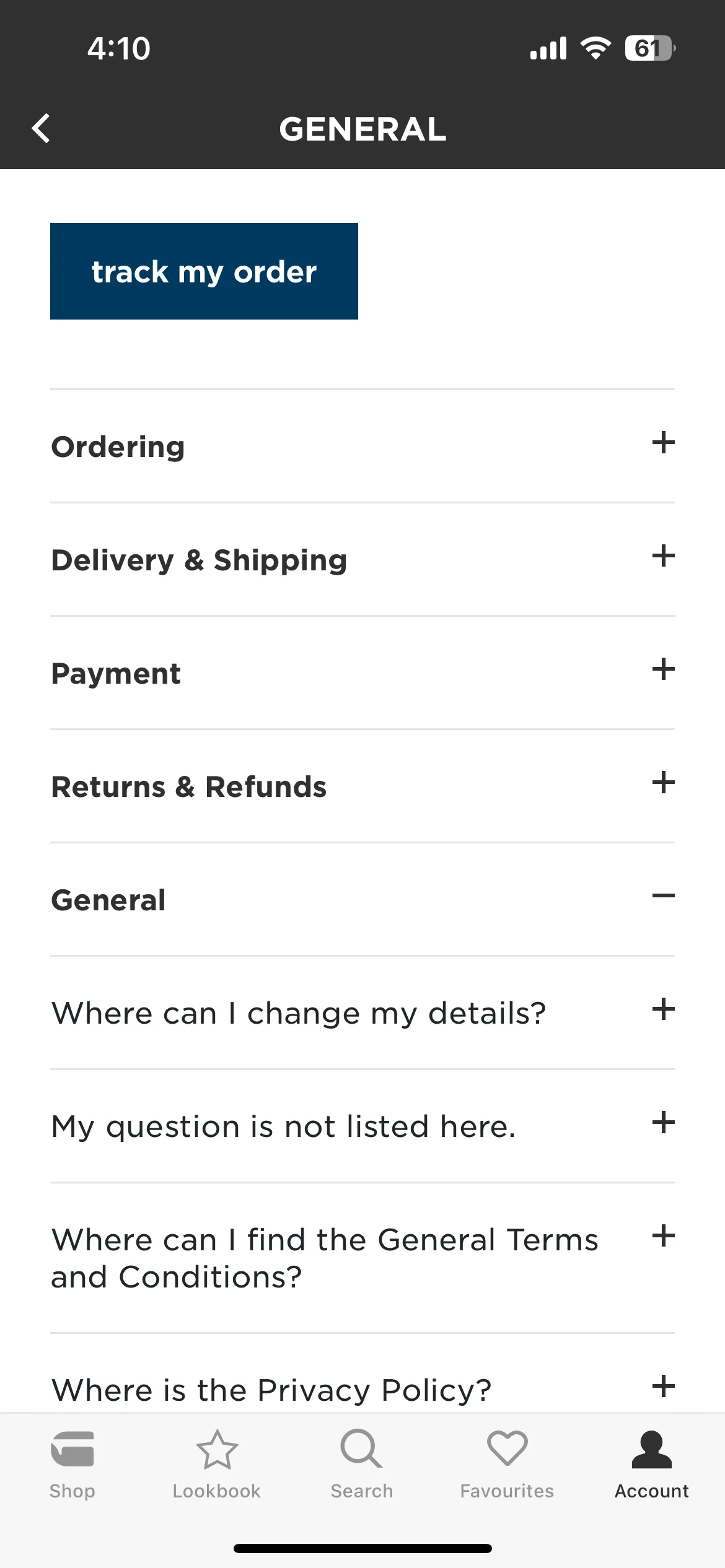Screen dimensions: 725x1568
Task: Tap the battery indicator in the status bar
Action: (x=650, y=48)
